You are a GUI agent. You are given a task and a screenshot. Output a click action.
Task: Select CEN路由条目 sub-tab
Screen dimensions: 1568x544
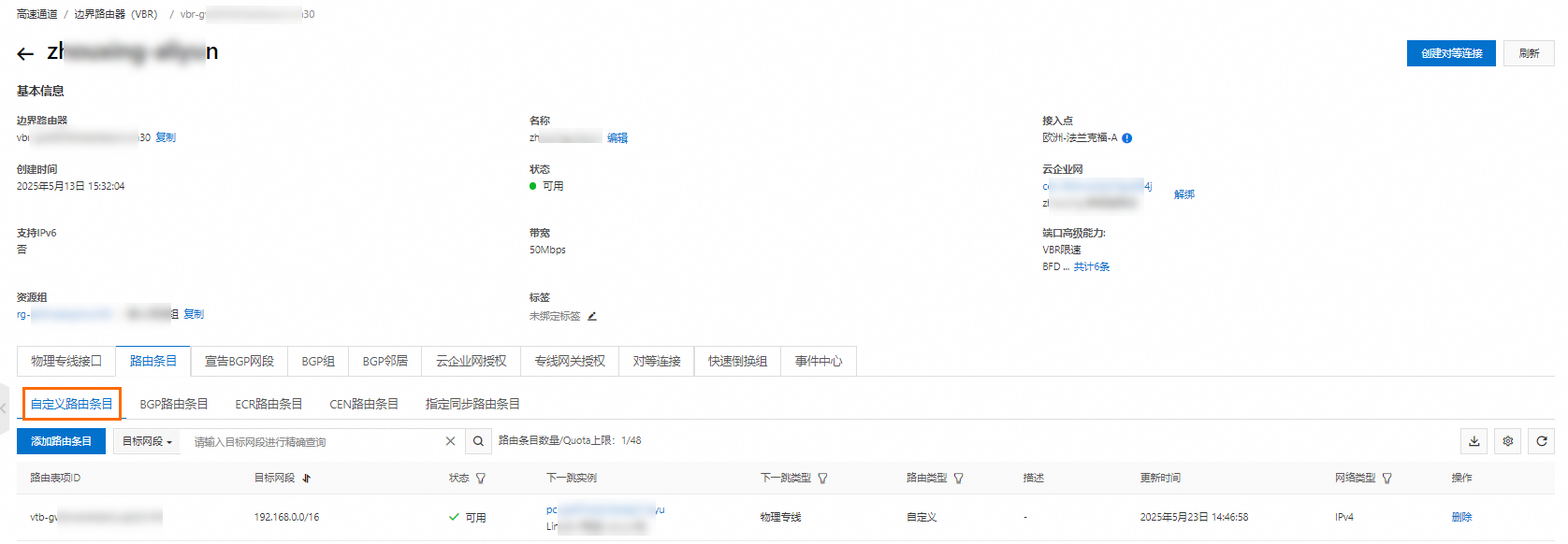[x=364, y=404]
